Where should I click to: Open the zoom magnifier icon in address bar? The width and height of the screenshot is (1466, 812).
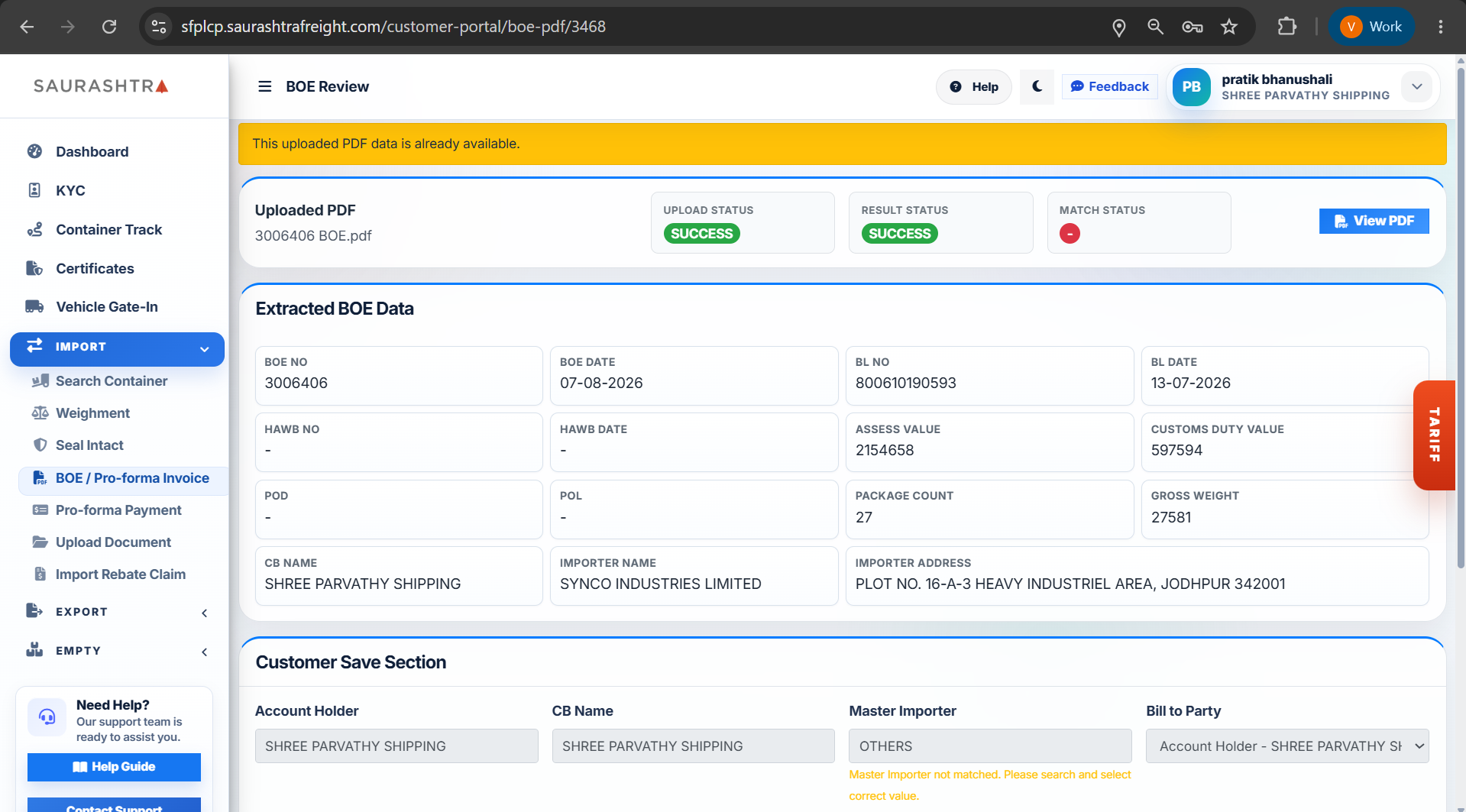(x=1155, y=27)
